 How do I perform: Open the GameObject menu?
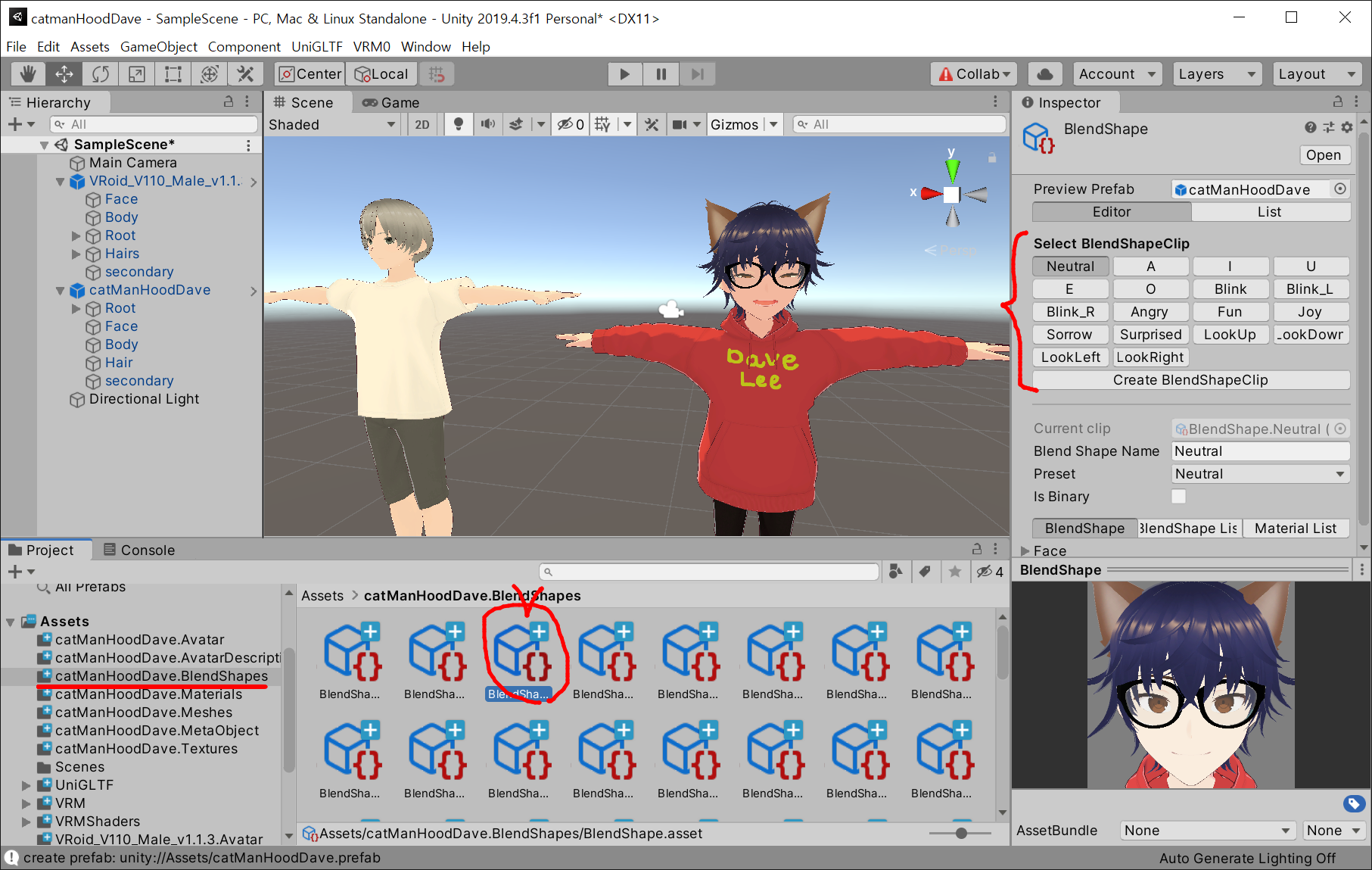(x=159, y=46)
